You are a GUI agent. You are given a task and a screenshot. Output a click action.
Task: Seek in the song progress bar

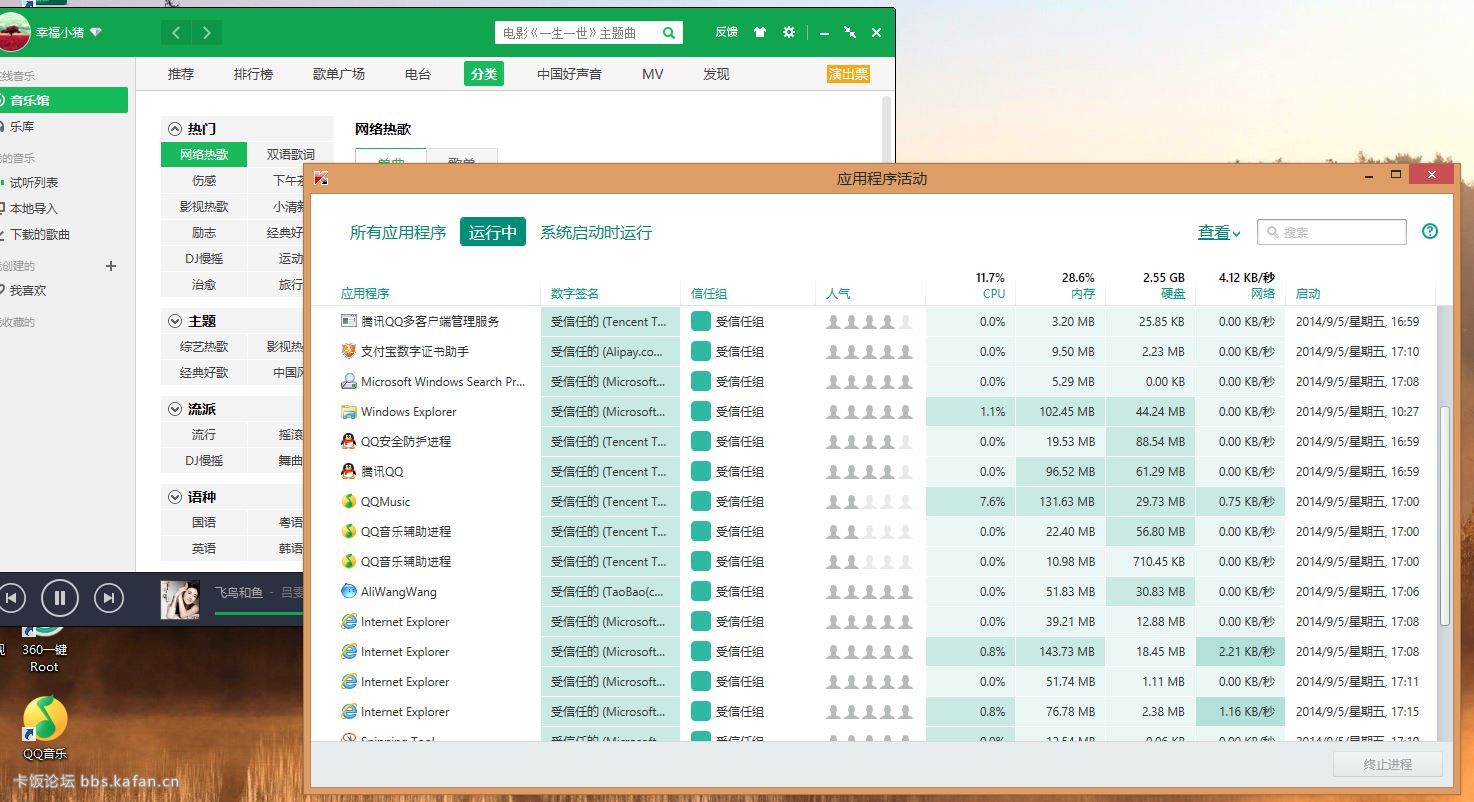(x=259, y=613)
